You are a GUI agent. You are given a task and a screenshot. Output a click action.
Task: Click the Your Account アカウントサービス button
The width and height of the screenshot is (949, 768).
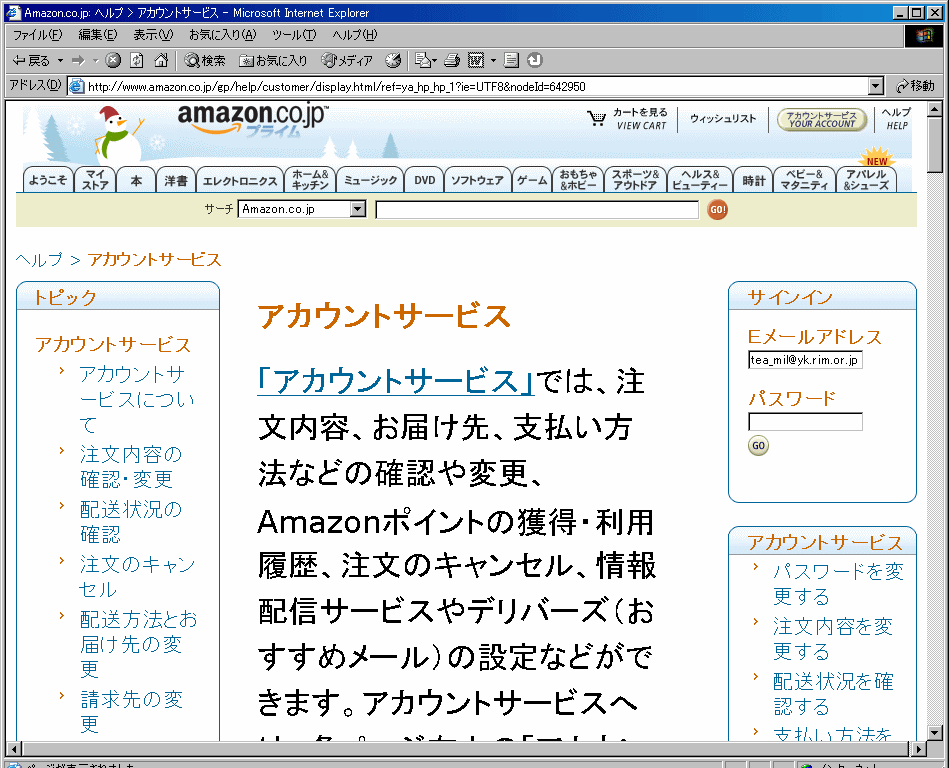tap(822, 119)
